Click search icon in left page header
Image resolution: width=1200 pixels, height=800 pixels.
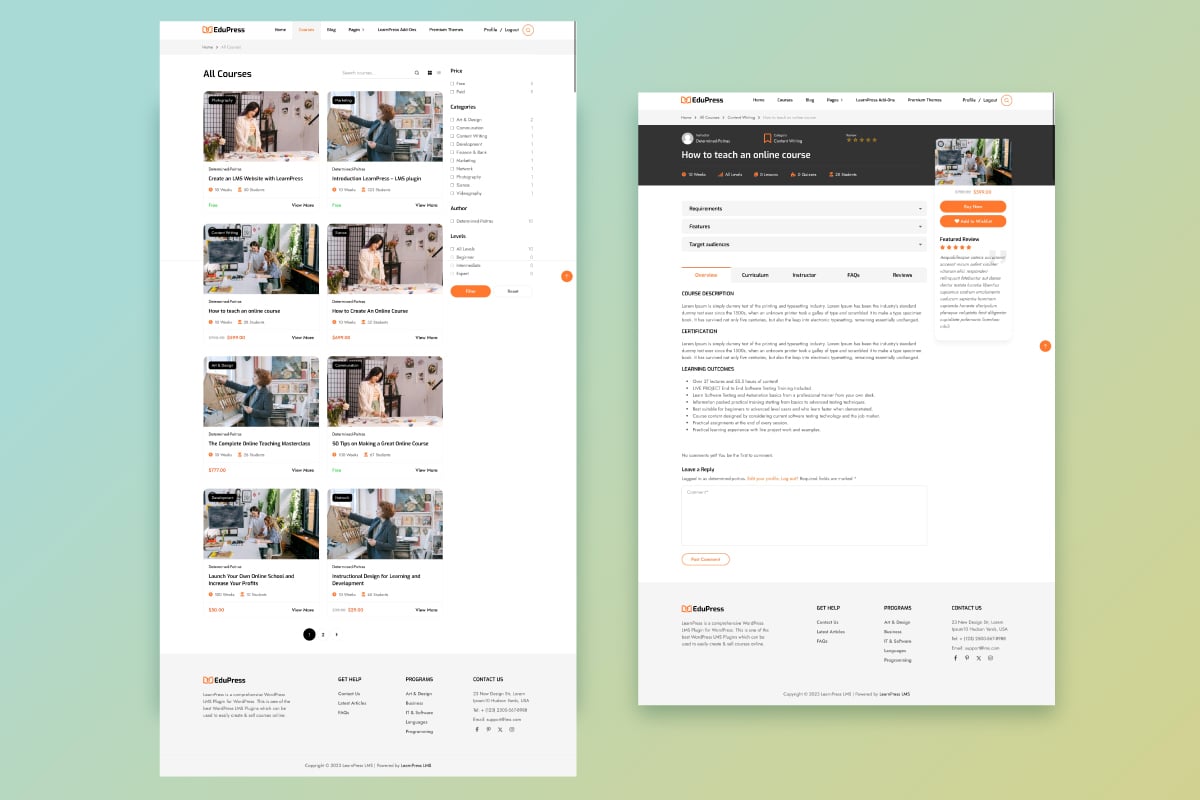point(528,30)
